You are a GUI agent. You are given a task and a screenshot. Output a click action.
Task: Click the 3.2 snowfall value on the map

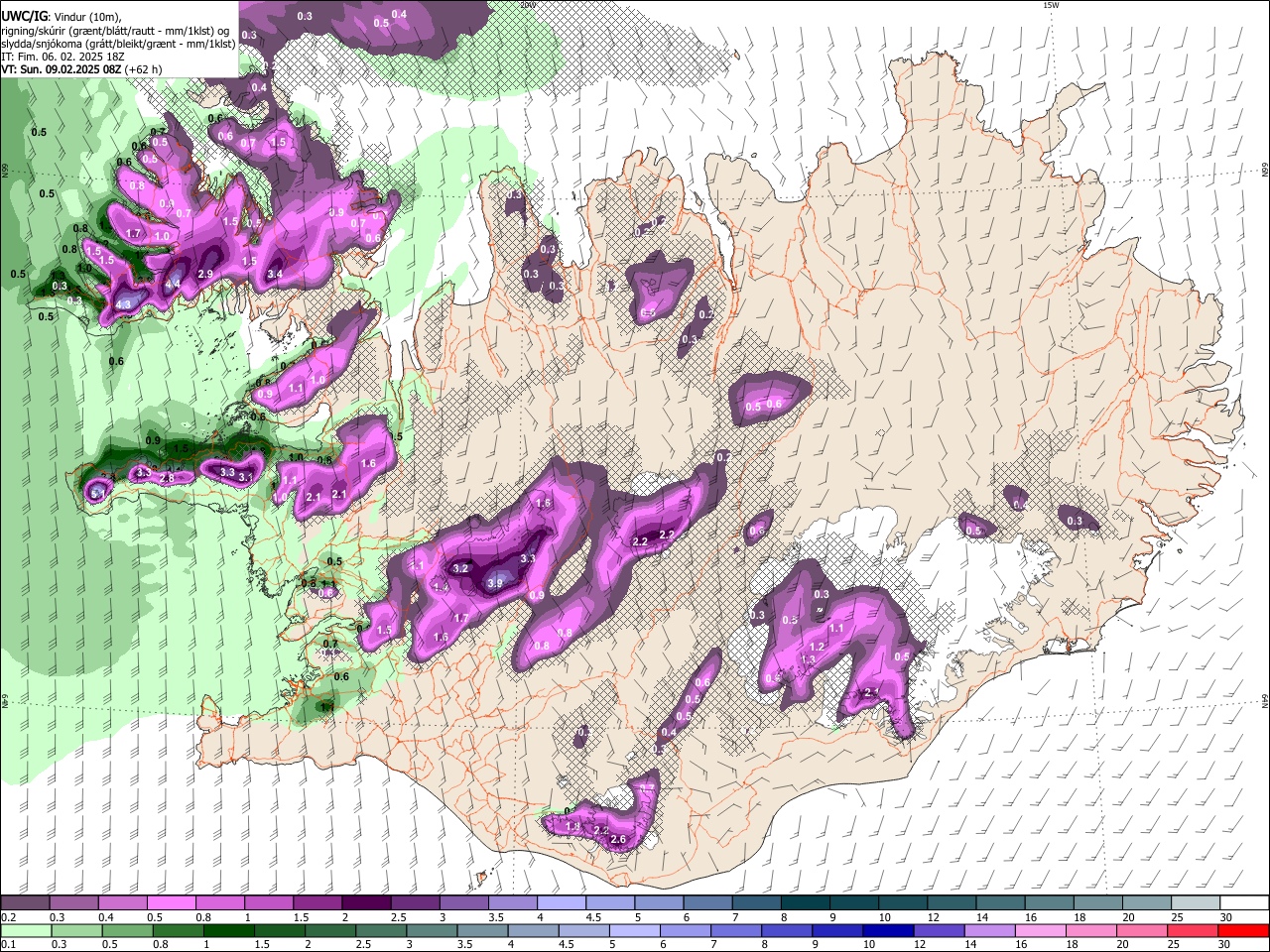(x=460, y=569)
